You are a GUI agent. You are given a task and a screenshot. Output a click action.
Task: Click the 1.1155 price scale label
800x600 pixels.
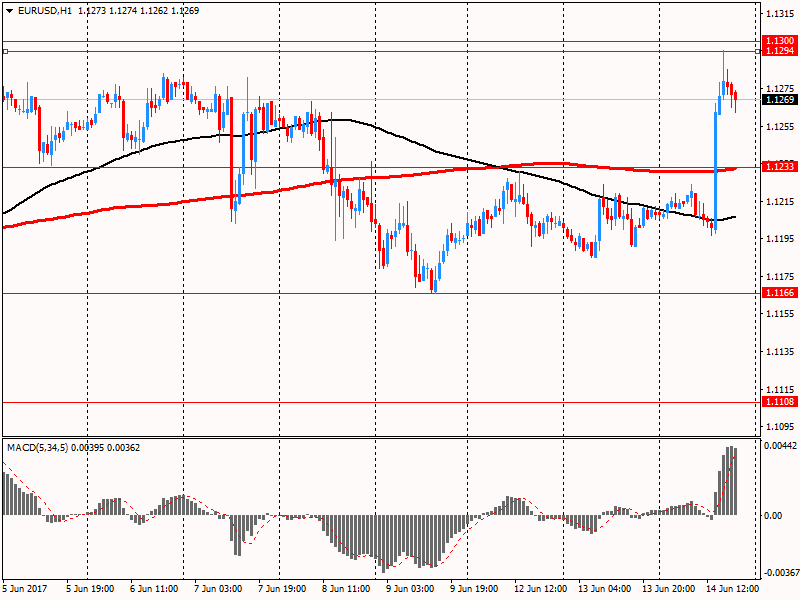[x=780, y=314]
